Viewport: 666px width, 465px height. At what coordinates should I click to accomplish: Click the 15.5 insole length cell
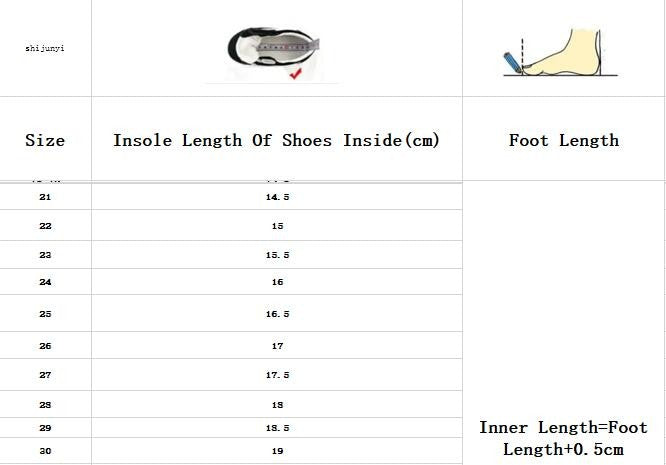277,256
